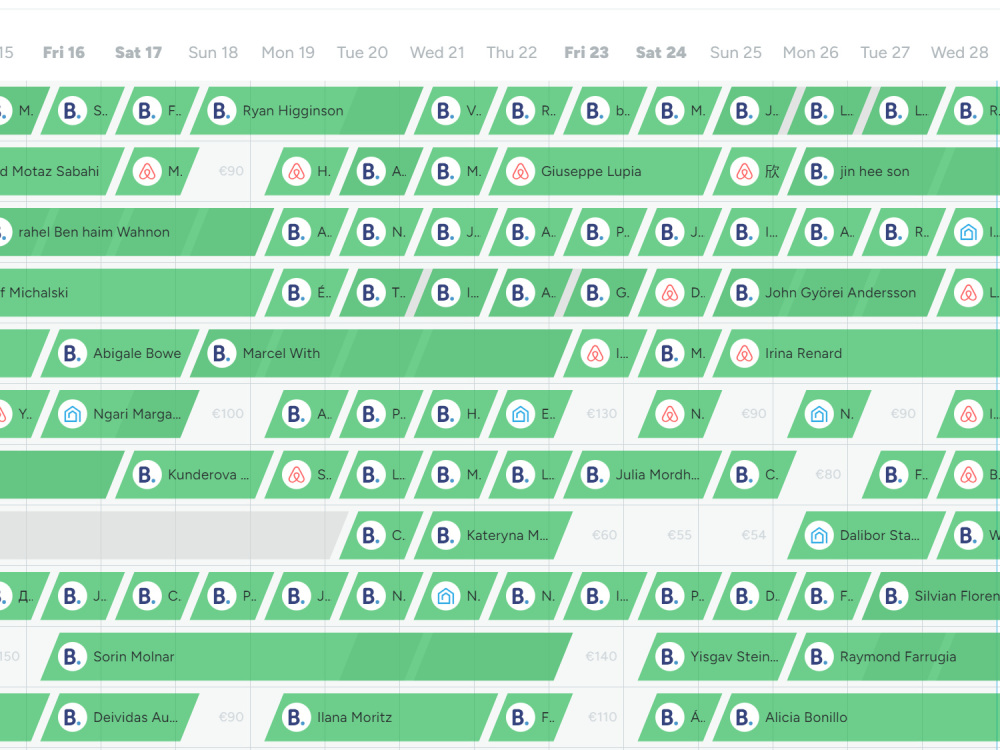Click Booking.com icon on the G. reservation
This screenshot has width=1000, height=750.
pyautogui.click(x=594, y=293)
